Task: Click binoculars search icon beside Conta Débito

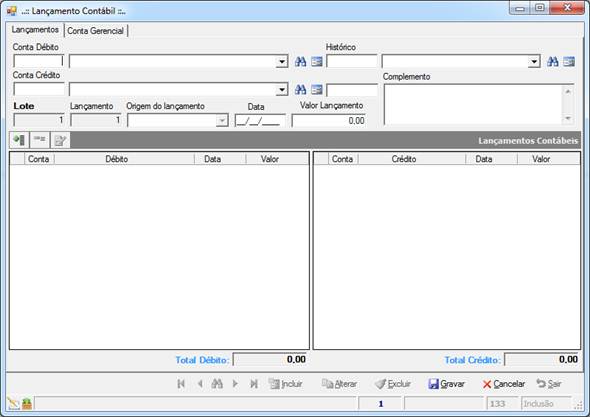Action: click(x=300, y=62)
